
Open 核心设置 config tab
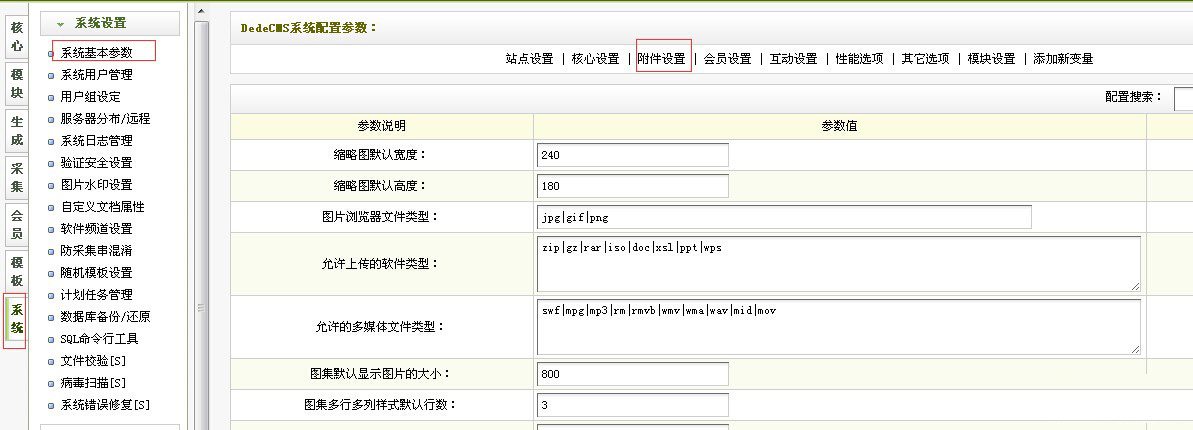coord(596,59)
